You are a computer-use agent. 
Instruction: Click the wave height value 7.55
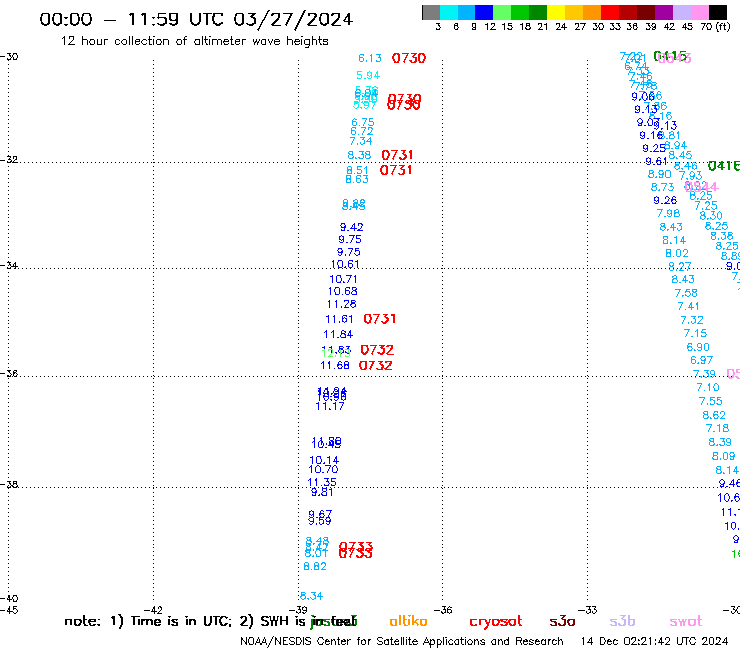tap(710, 401)
